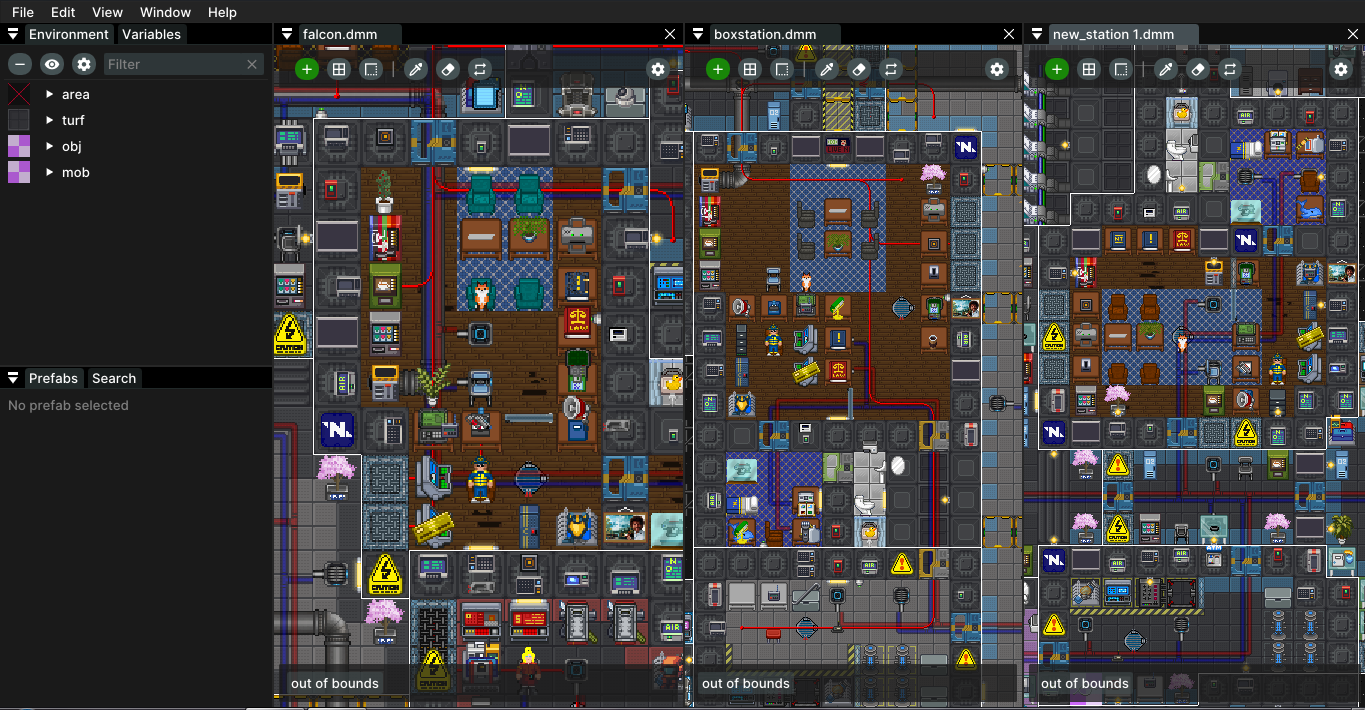Collapse all environment tree nodes with minus button

pyautogui.click(x=20, y=64)
